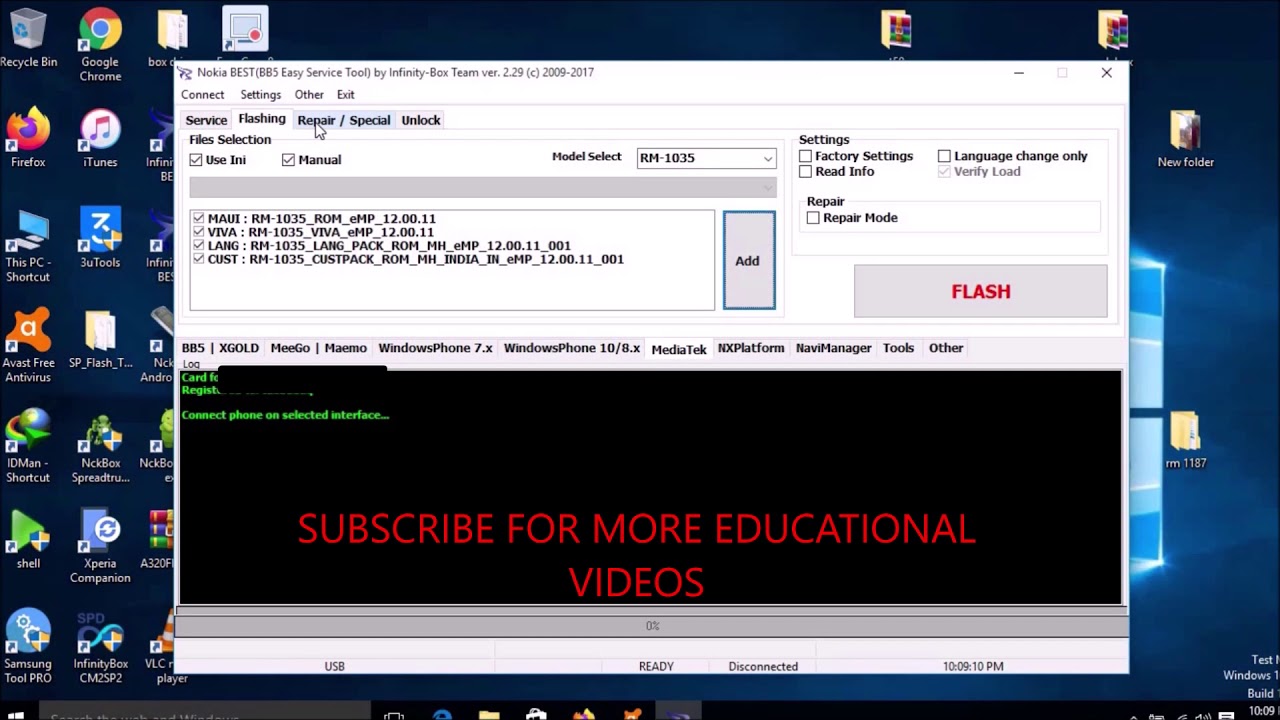Viewport: 1280px width, 720px height.
Task: Click the Nokia BEST title bar icon
Action: (x=185, y=72)
